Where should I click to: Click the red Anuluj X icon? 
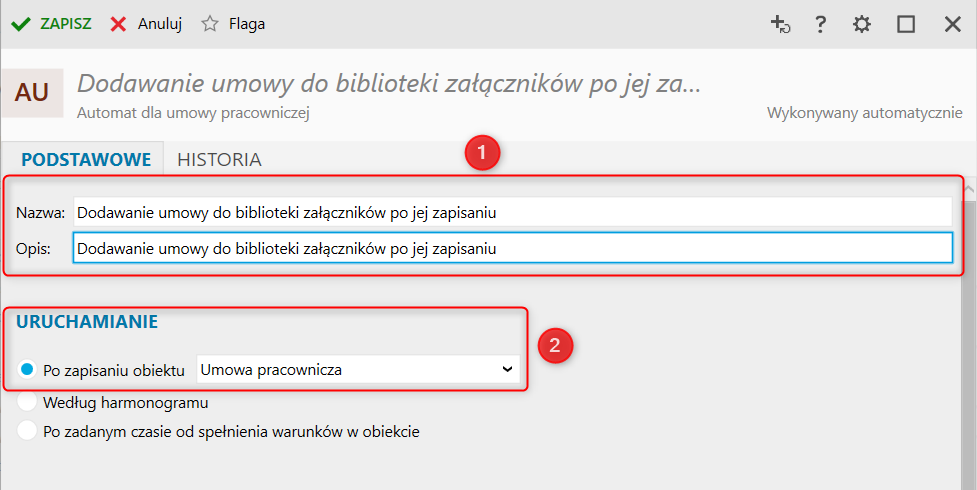[x=119, y=24]
